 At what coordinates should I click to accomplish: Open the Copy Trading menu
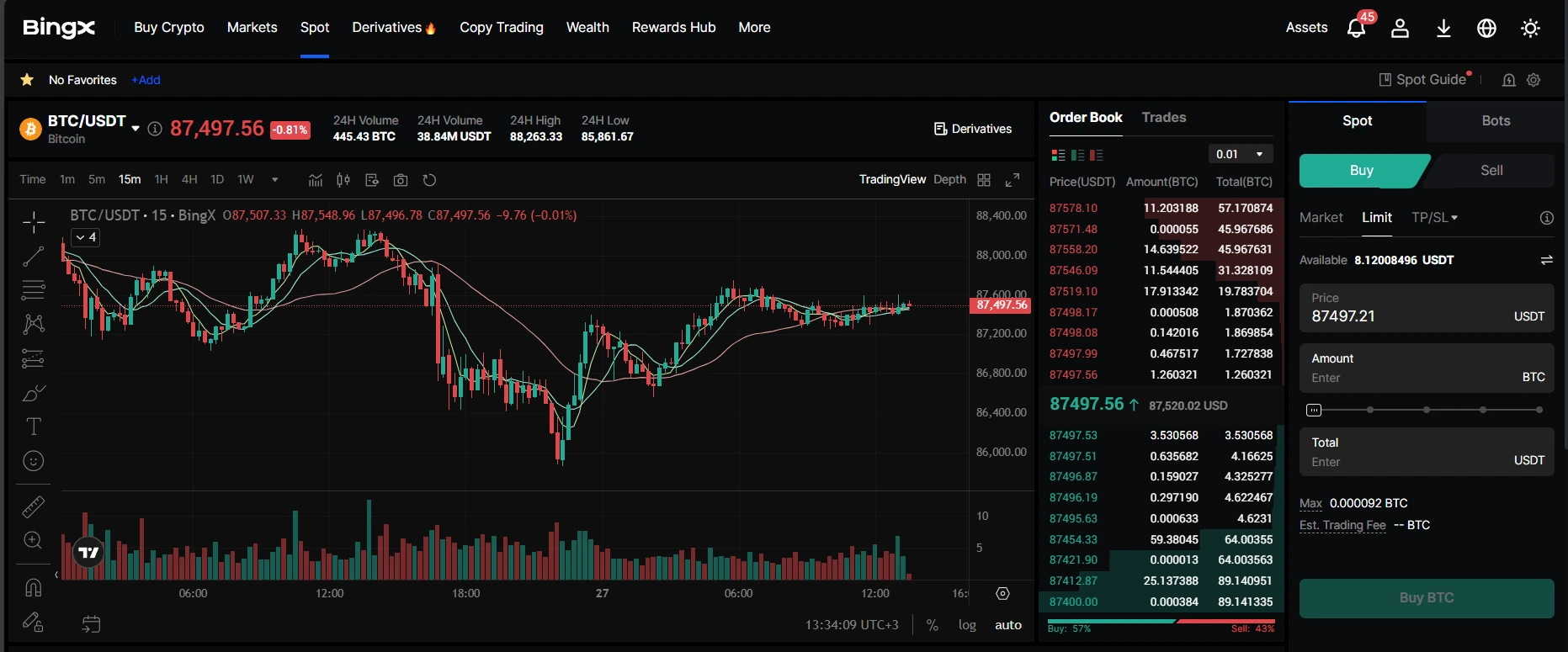pos(502,28)
